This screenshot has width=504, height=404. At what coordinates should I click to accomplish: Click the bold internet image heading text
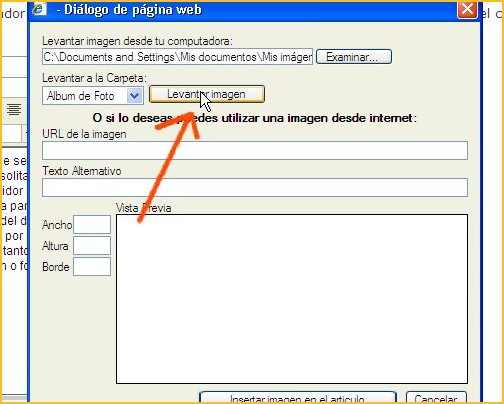(x=255, y=118)
